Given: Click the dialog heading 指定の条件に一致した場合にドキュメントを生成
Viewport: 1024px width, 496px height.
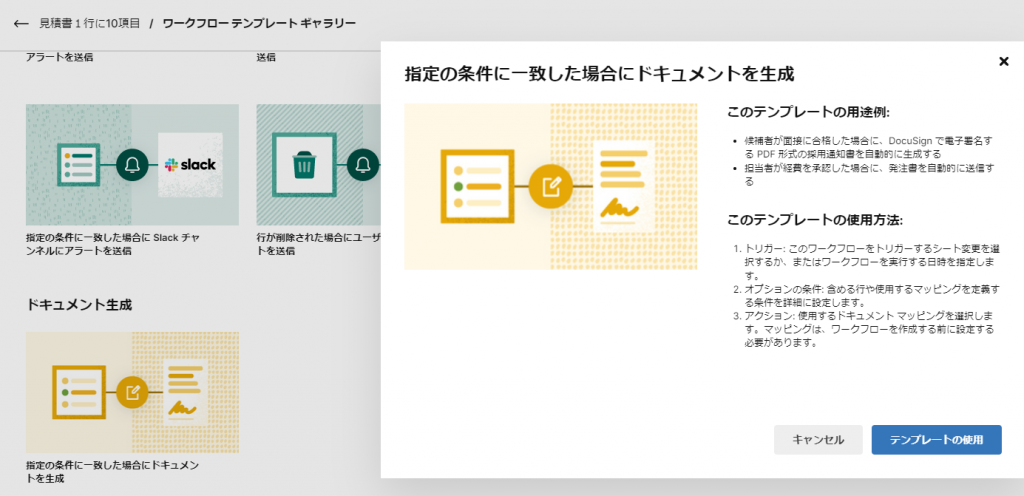Looking at the screenshot, I should click(x=600, y=73).
